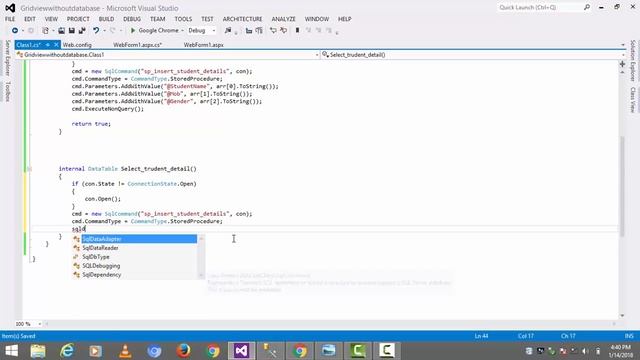
Task: Undo the last edit
Action: (96, 31)
